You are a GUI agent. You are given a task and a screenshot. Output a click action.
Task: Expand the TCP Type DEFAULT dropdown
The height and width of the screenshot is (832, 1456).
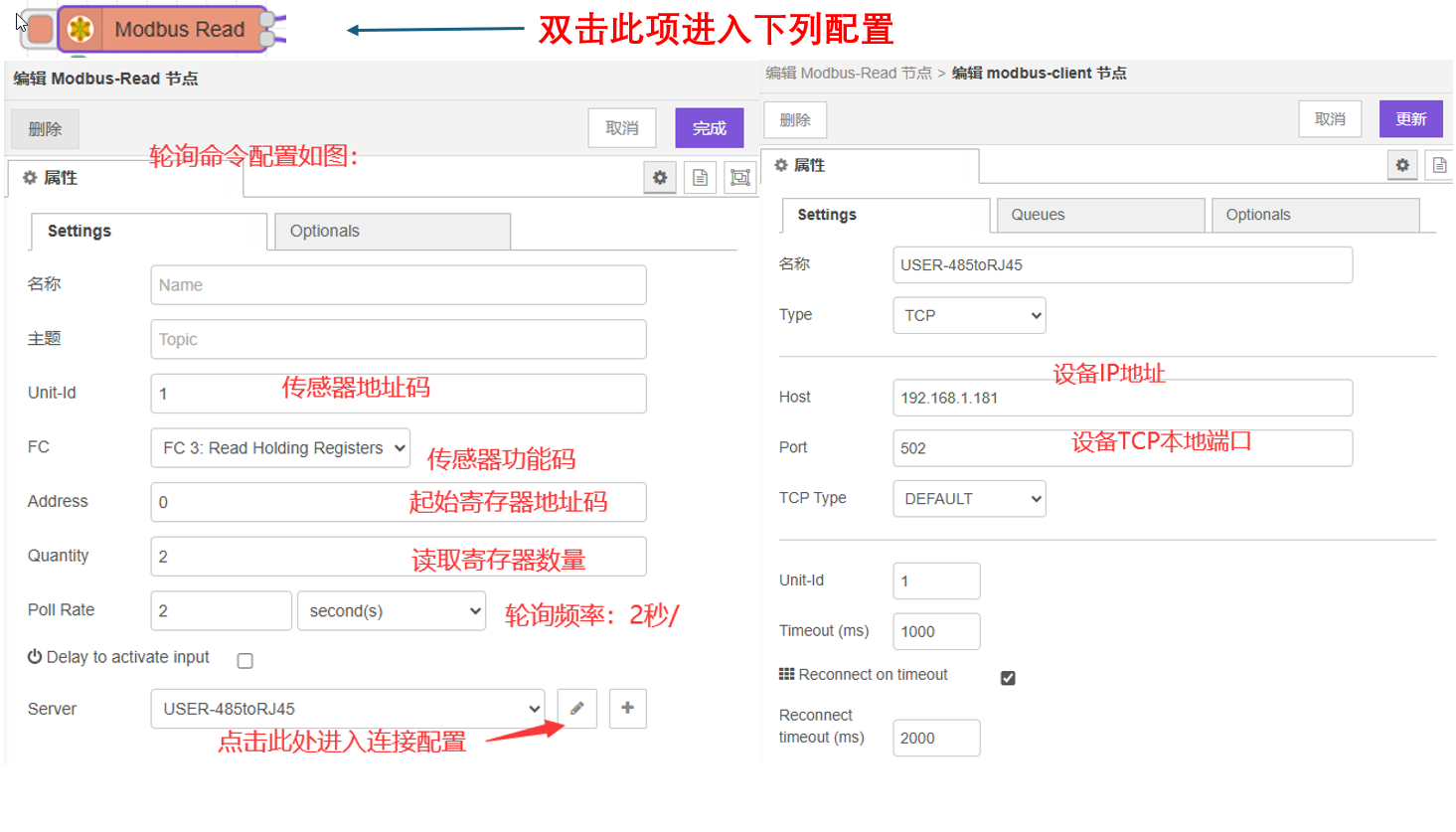[969, 499]
